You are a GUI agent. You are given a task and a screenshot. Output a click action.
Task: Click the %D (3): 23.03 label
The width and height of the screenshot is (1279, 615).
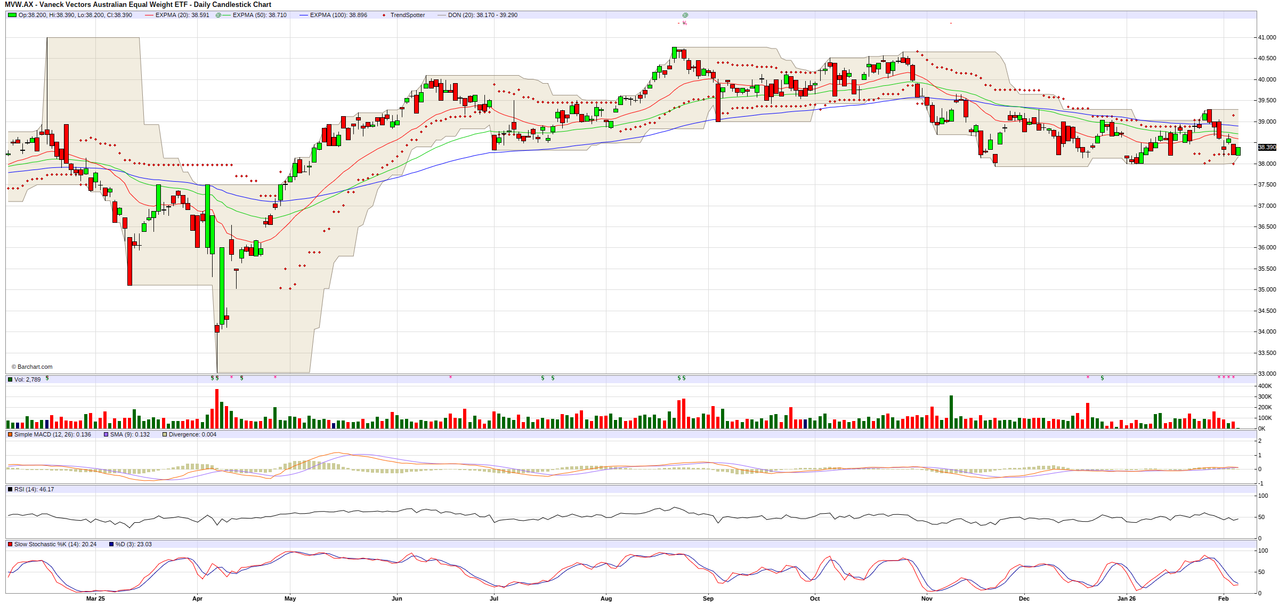tap(136, 544)
